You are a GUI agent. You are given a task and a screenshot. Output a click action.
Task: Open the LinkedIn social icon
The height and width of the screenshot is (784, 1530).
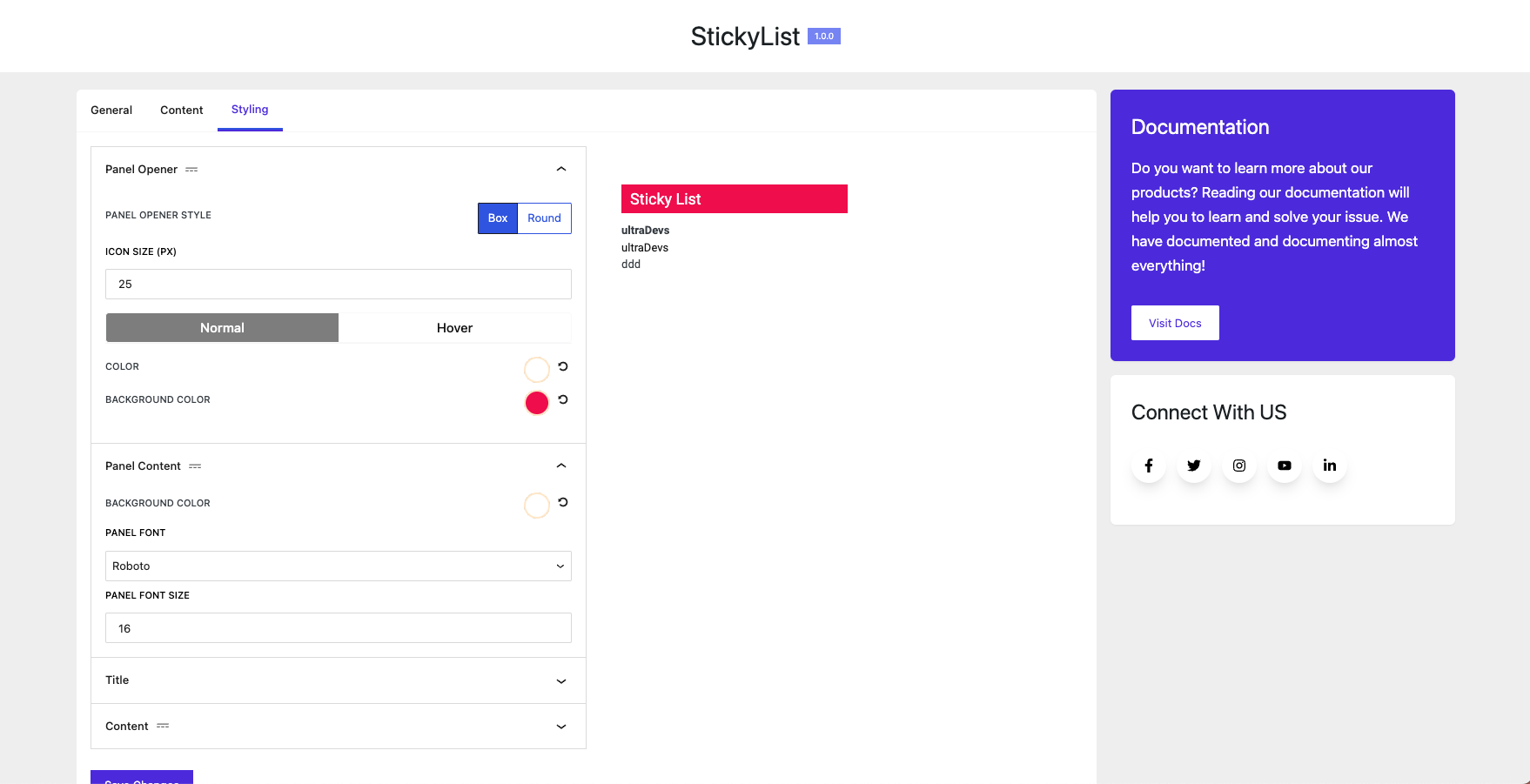[1330, 466]
